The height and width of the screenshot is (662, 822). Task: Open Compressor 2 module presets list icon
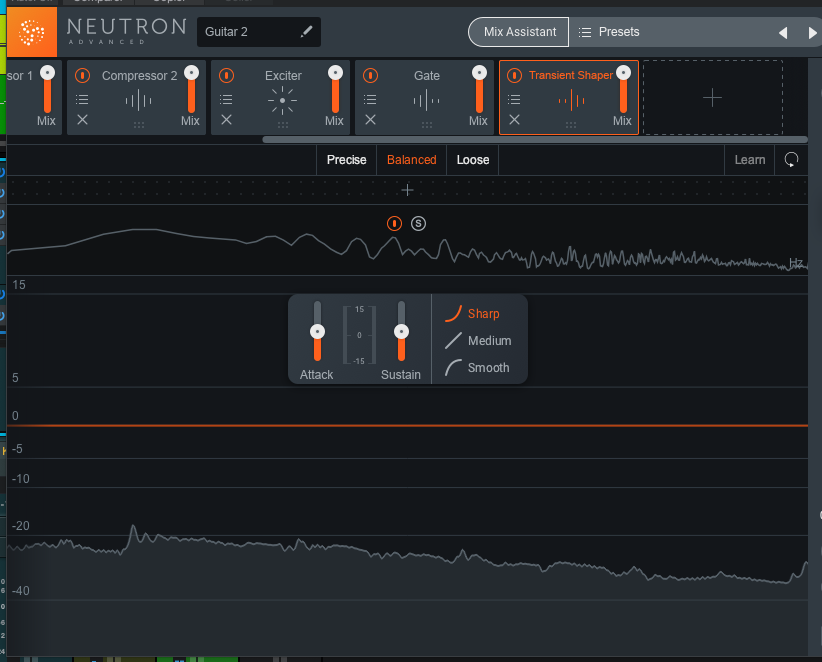(x=82, y=99)
